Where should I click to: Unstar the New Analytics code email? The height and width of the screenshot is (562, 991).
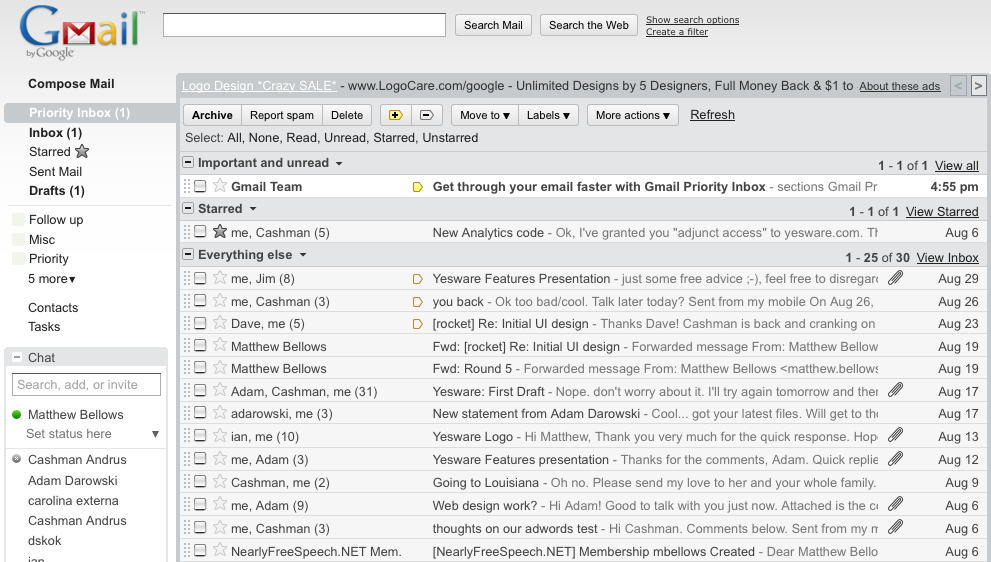pos(220,231)
